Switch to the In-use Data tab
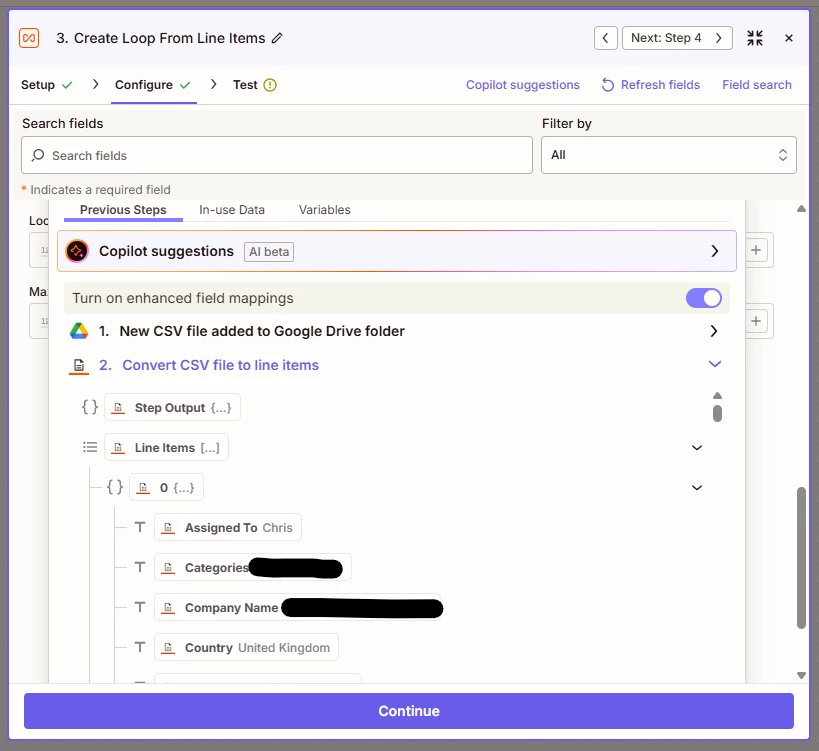The image size is (819, 751). tap(231, 210)
